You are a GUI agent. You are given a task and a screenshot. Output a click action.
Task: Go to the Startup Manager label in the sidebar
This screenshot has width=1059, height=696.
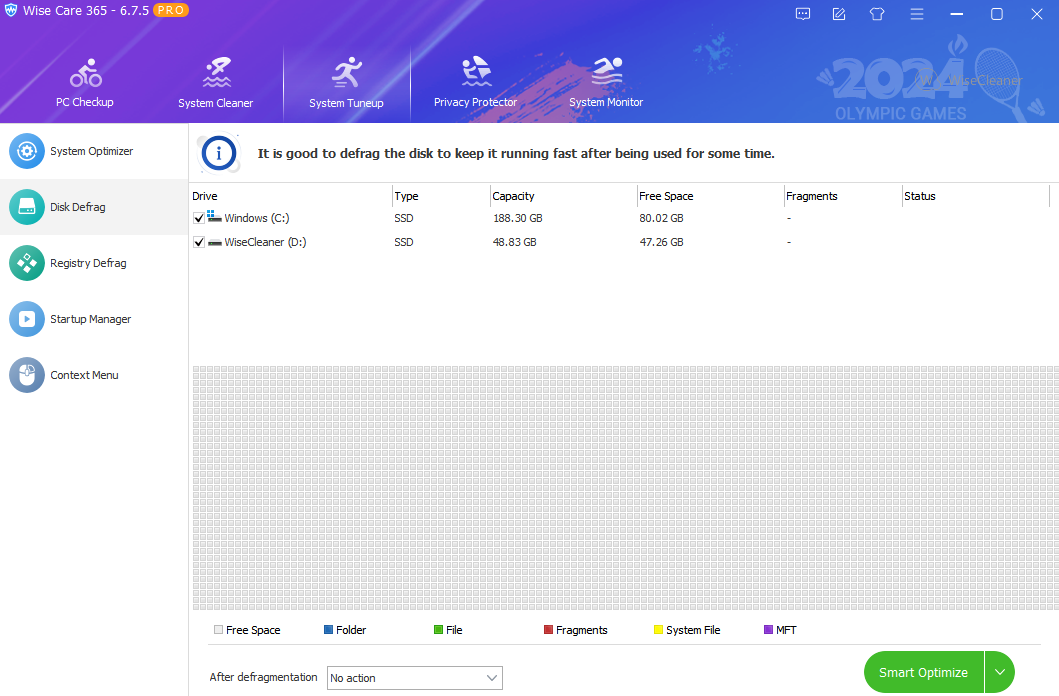click(91, 319)
